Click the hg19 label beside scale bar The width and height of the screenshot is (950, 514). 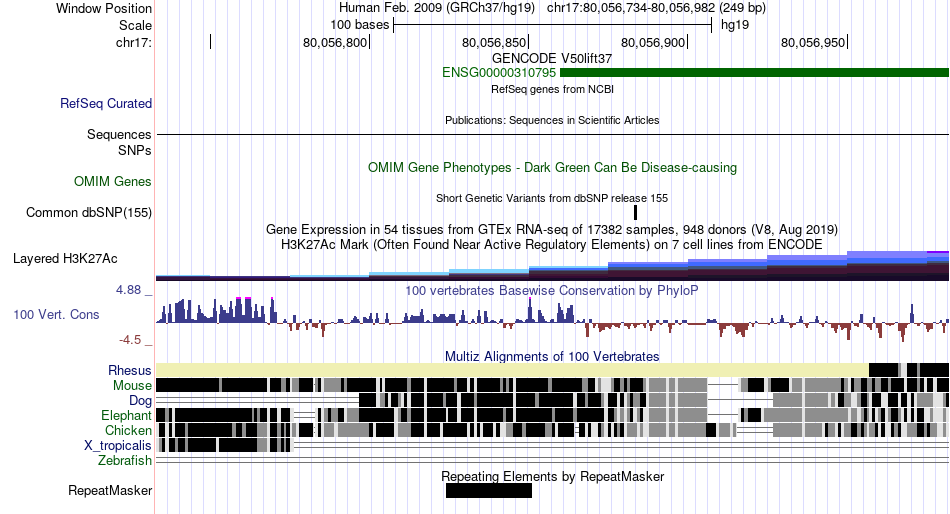point(735,25)
